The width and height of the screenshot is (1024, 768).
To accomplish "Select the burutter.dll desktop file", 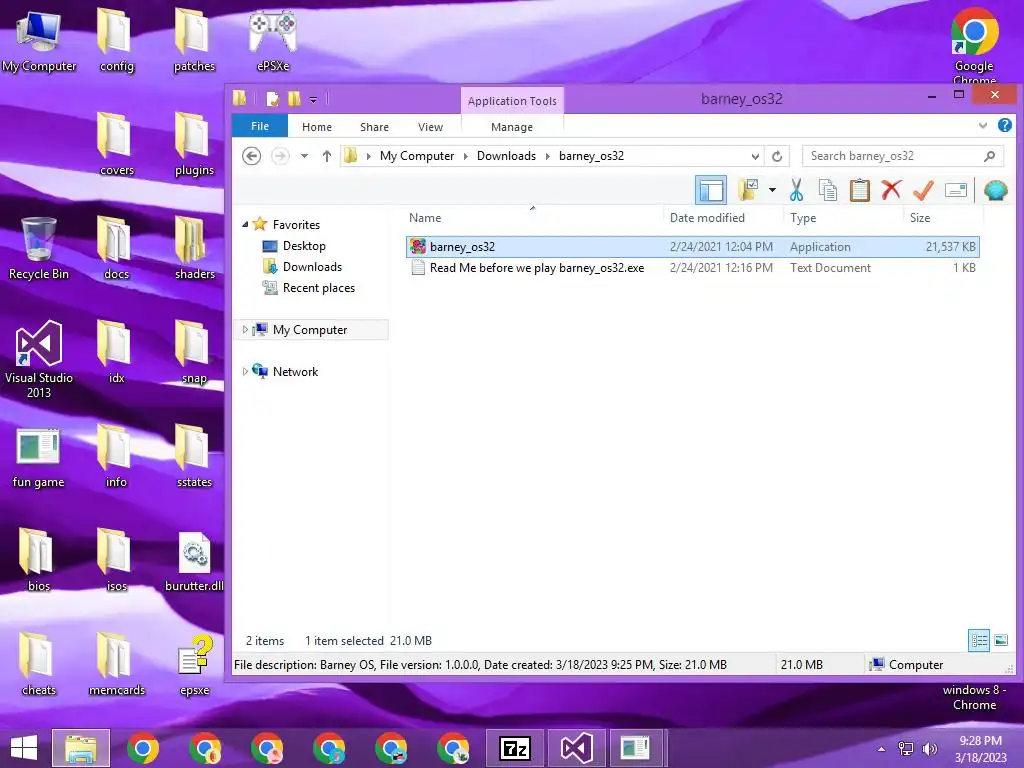I will (x=195, y=562).
